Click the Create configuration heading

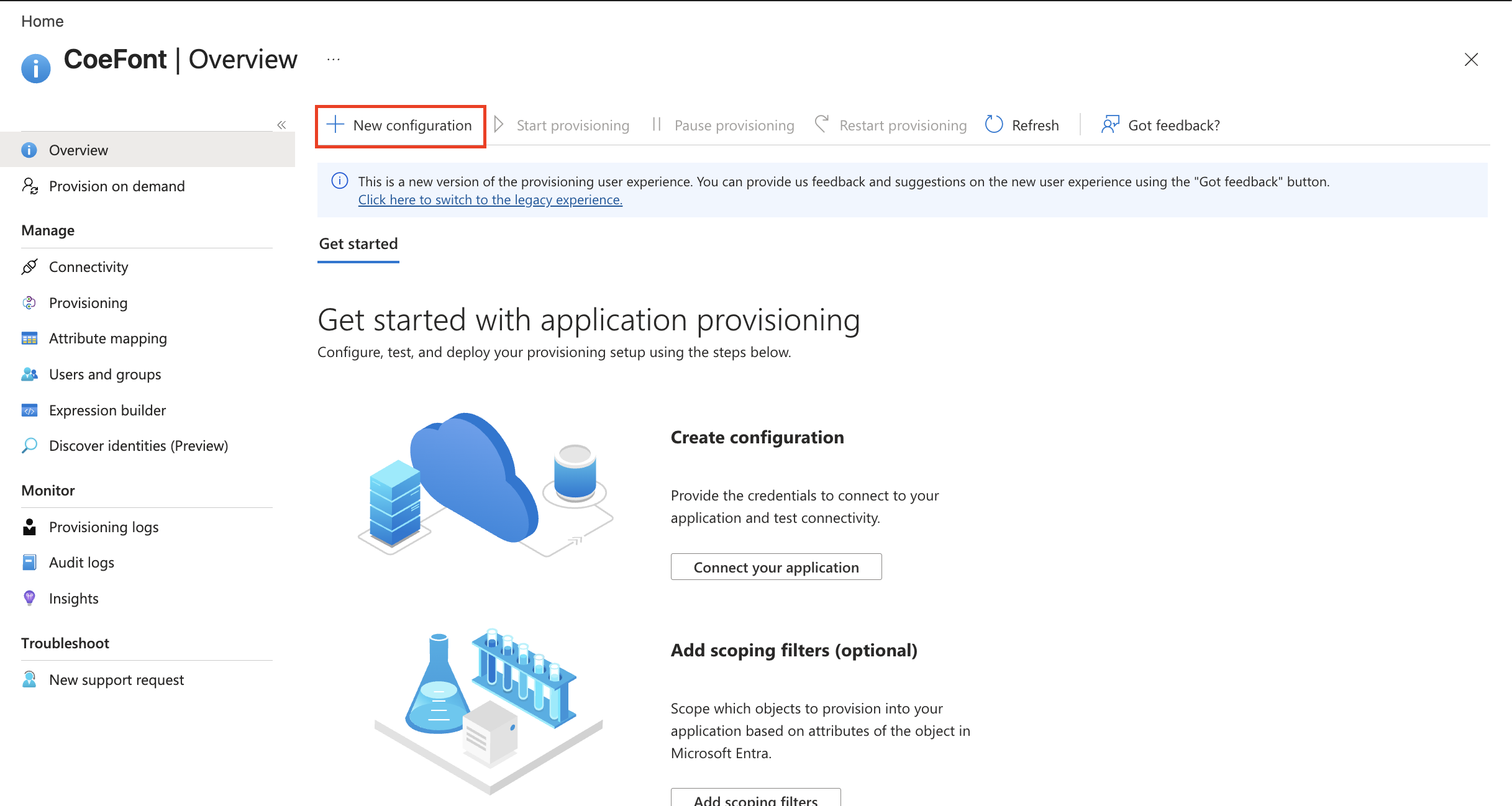[x=757, y=437]
